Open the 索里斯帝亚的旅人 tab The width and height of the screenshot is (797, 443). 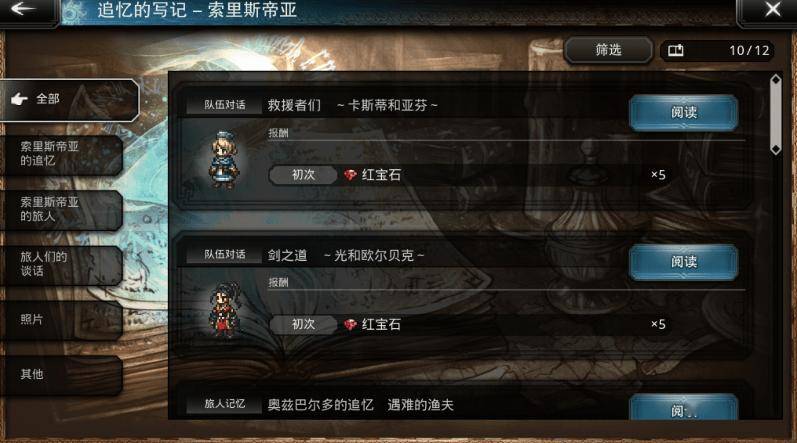(x=61, y=209)
